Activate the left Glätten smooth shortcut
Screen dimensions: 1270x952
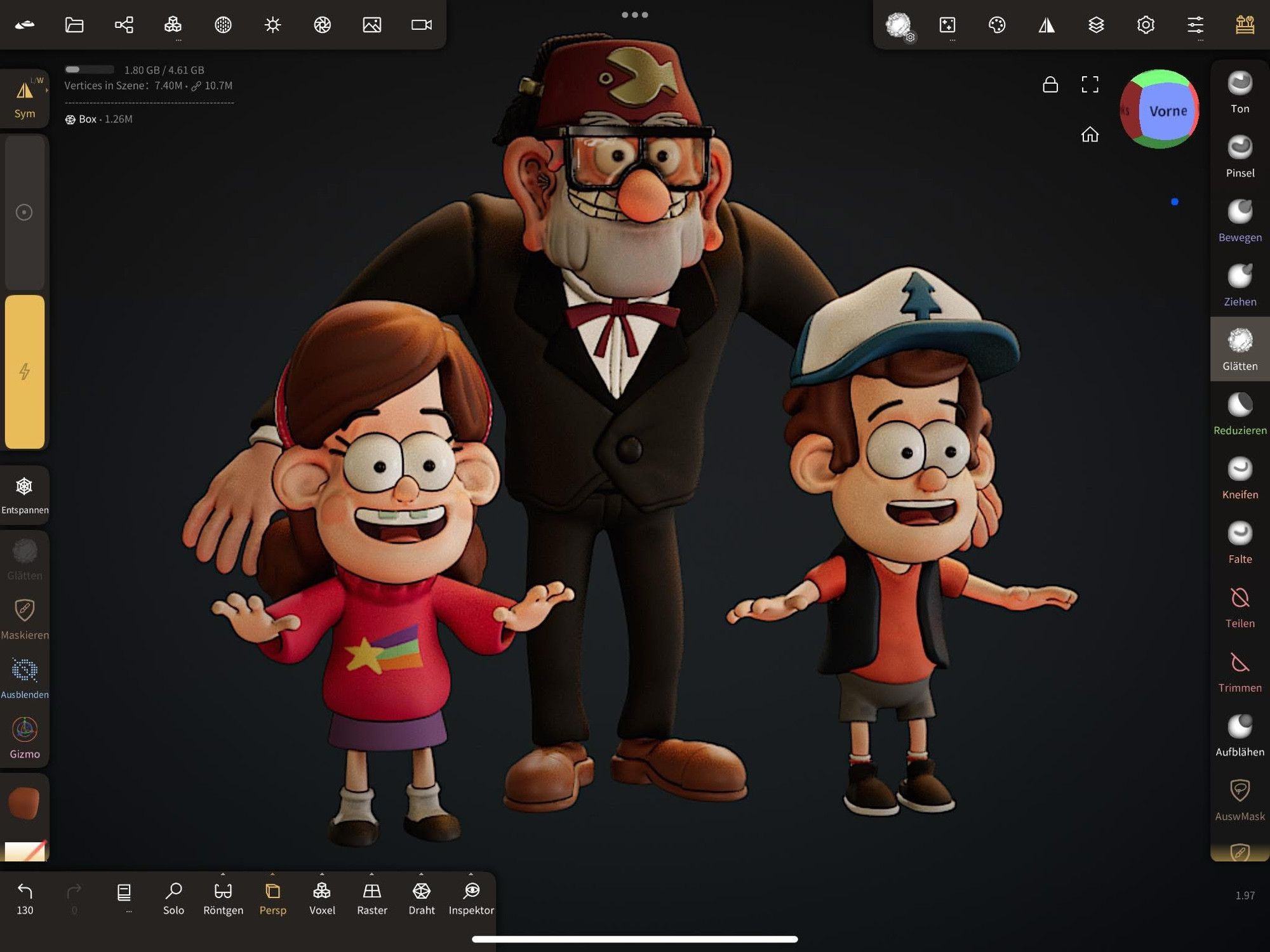coord(25,559)
